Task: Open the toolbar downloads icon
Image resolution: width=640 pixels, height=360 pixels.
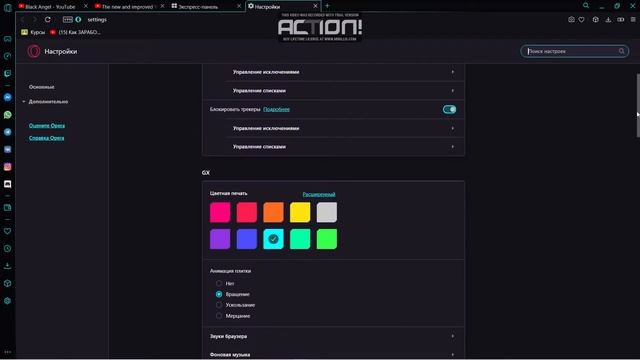Action: pyautogui.click(x=608, y=19)
